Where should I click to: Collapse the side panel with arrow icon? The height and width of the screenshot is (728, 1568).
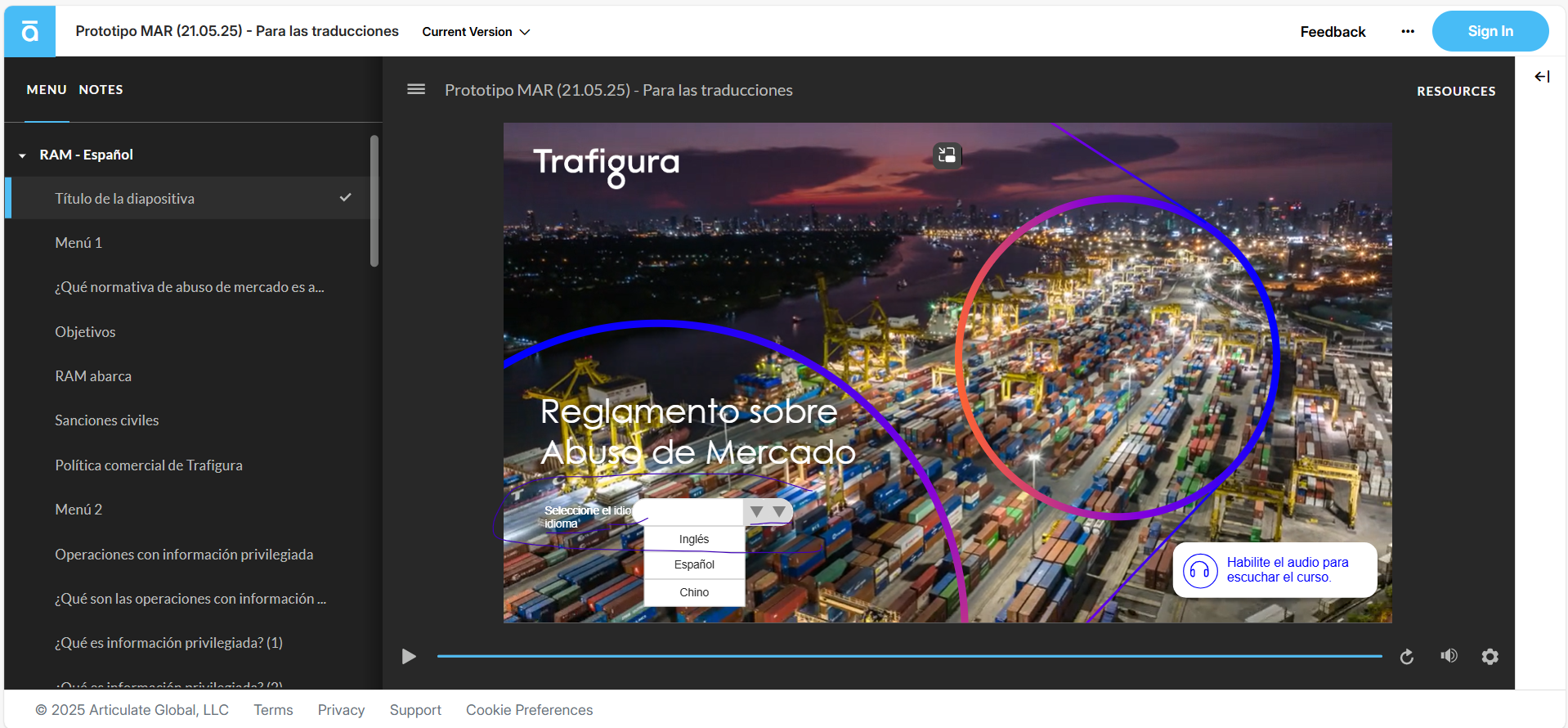pyautogui.click(x=1542, y=77)
